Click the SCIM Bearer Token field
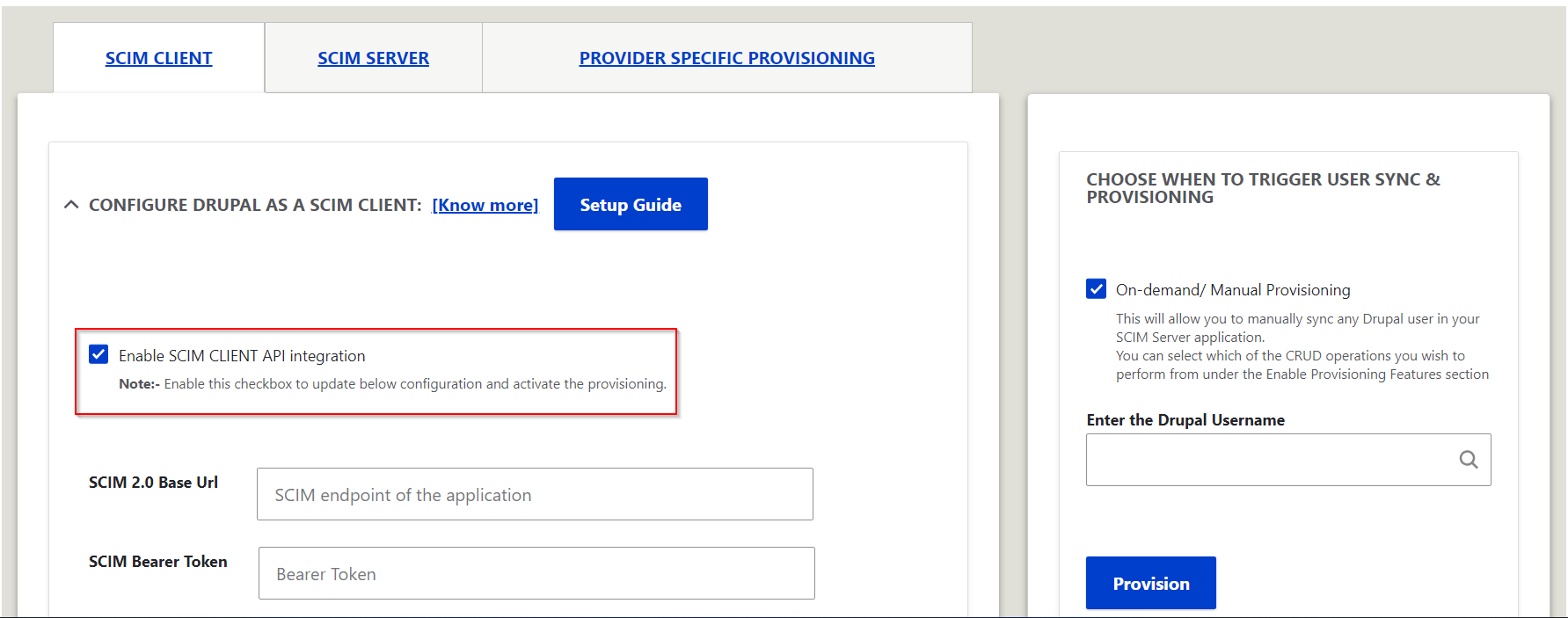Screen dimensions: 1568x618 pos(536,573)
